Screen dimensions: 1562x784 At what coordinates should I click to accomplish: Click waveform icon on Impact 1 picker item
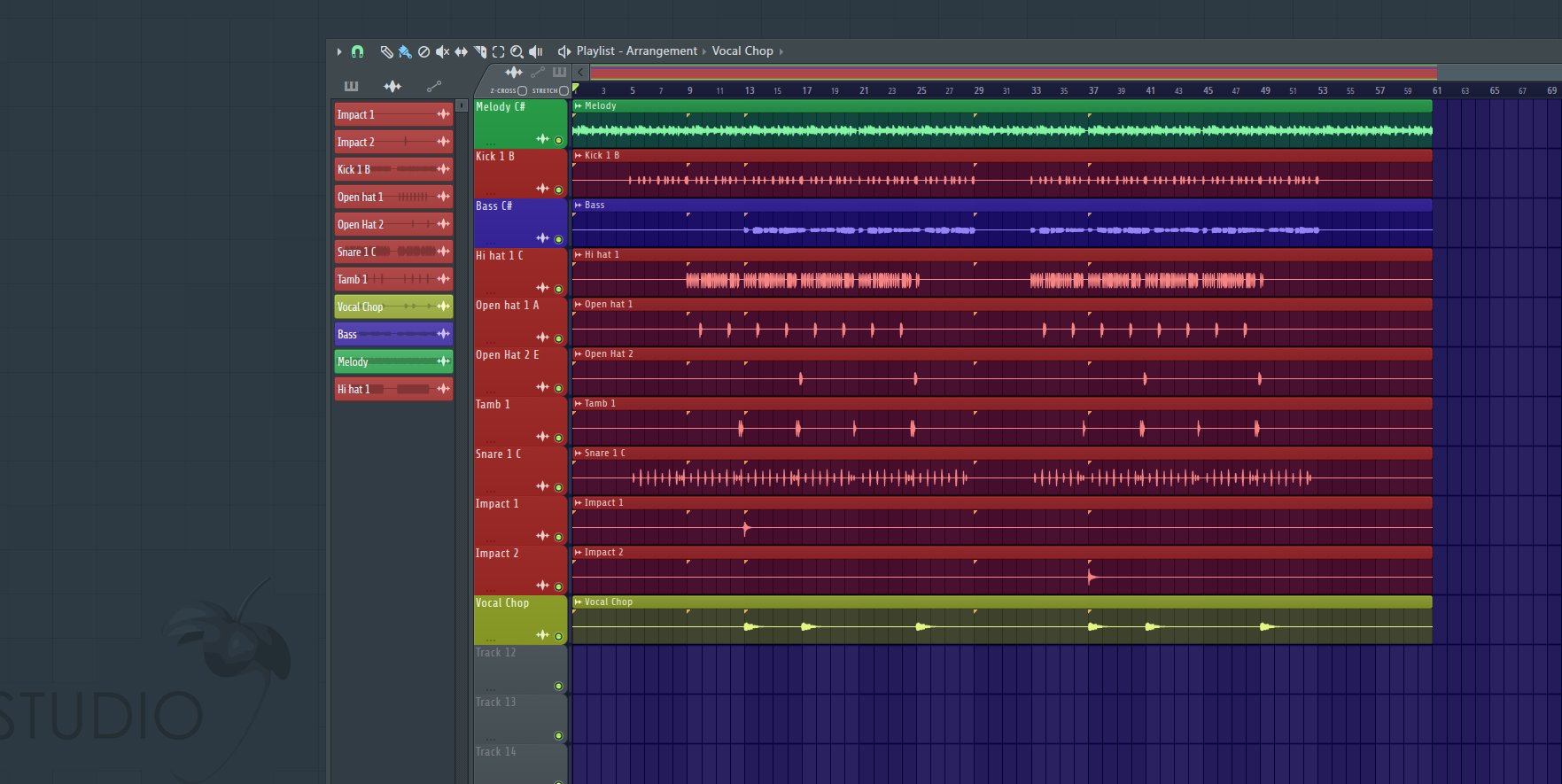(443, 114)
